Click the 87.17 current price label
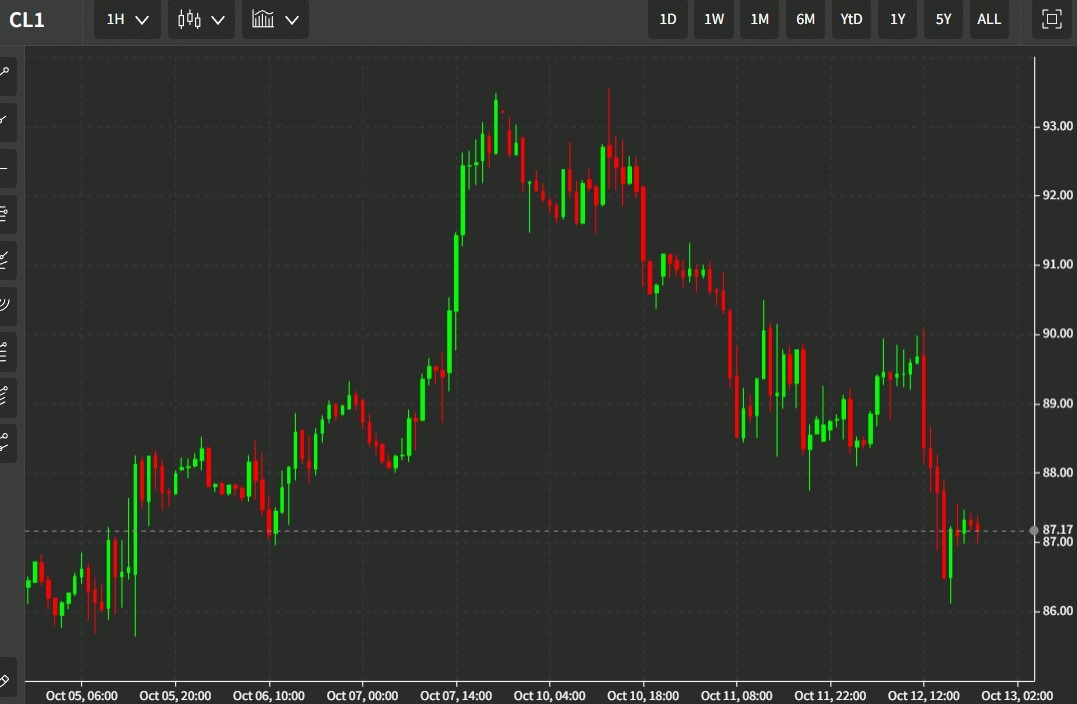 (1057, 530)
